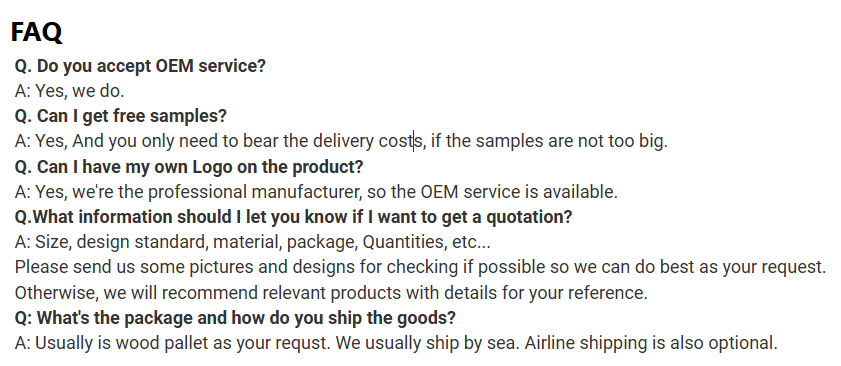
Task: Click the word 'Quantities' in the quotation answer
Action: click(404, 242)
